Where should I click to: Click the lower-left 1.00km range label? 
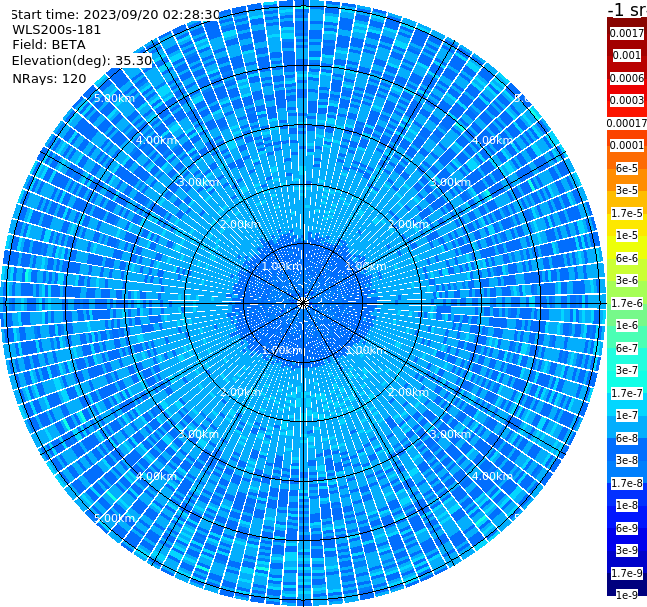[x=282, y=350]
